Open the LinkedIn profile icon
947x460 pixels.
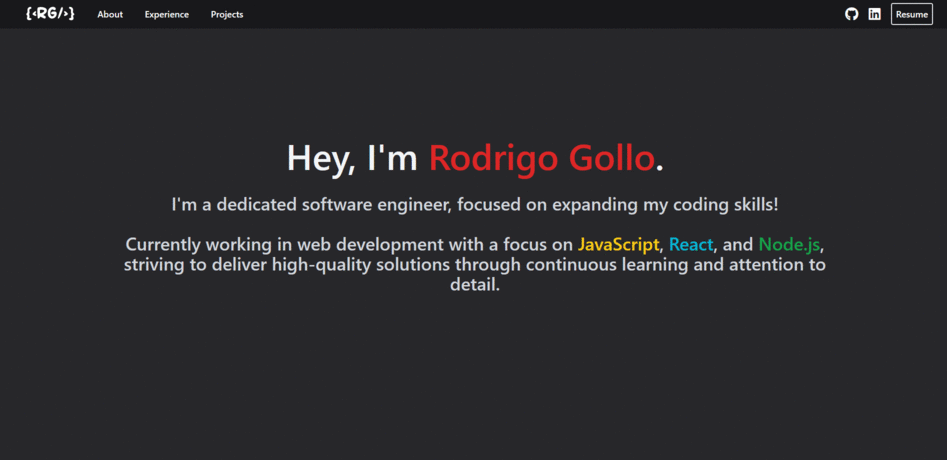(875, 14)
